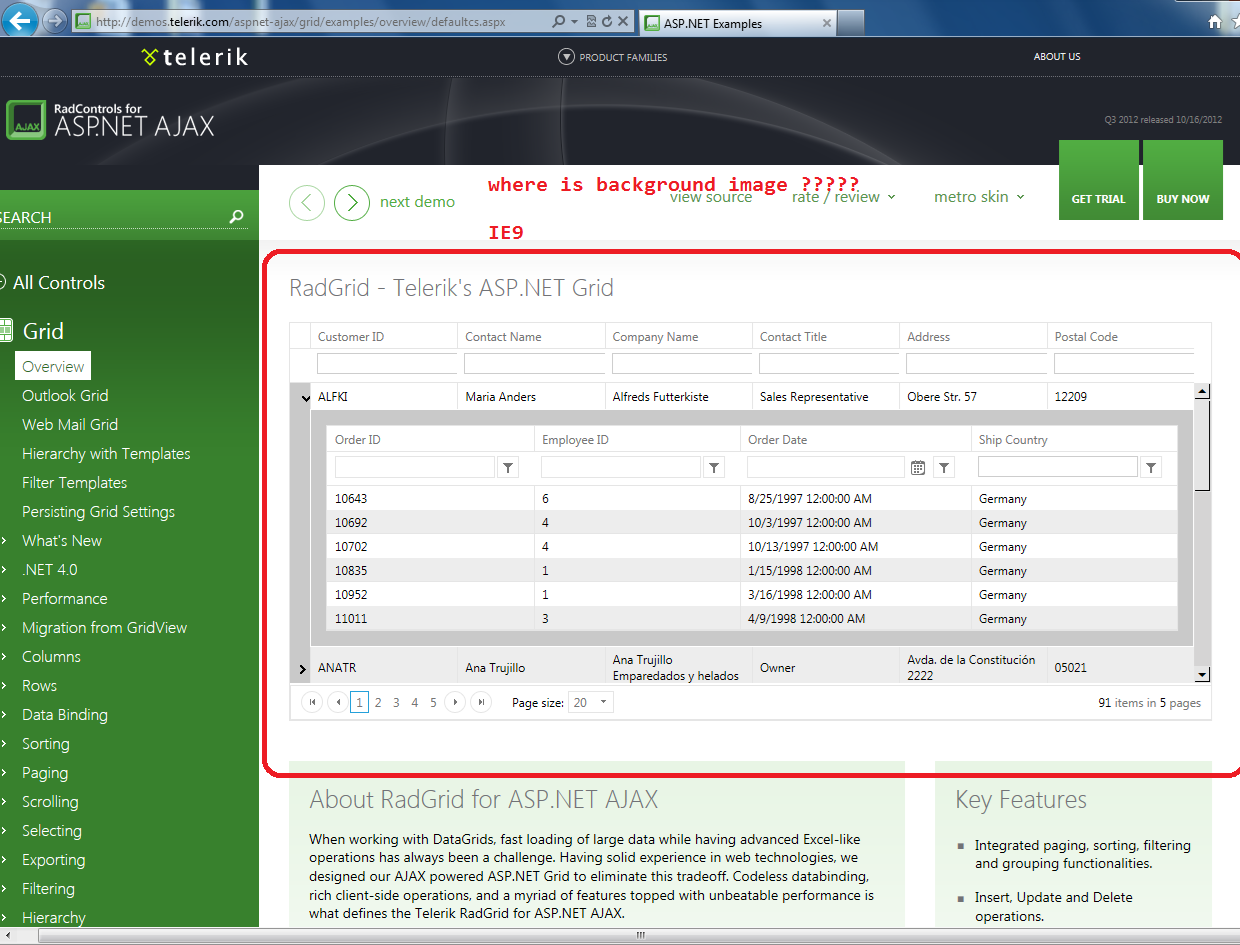The width and height of the screenshot is (1240, 945).
Task: Click the Grid icon in the sidebar
Action: click(5, 331)
